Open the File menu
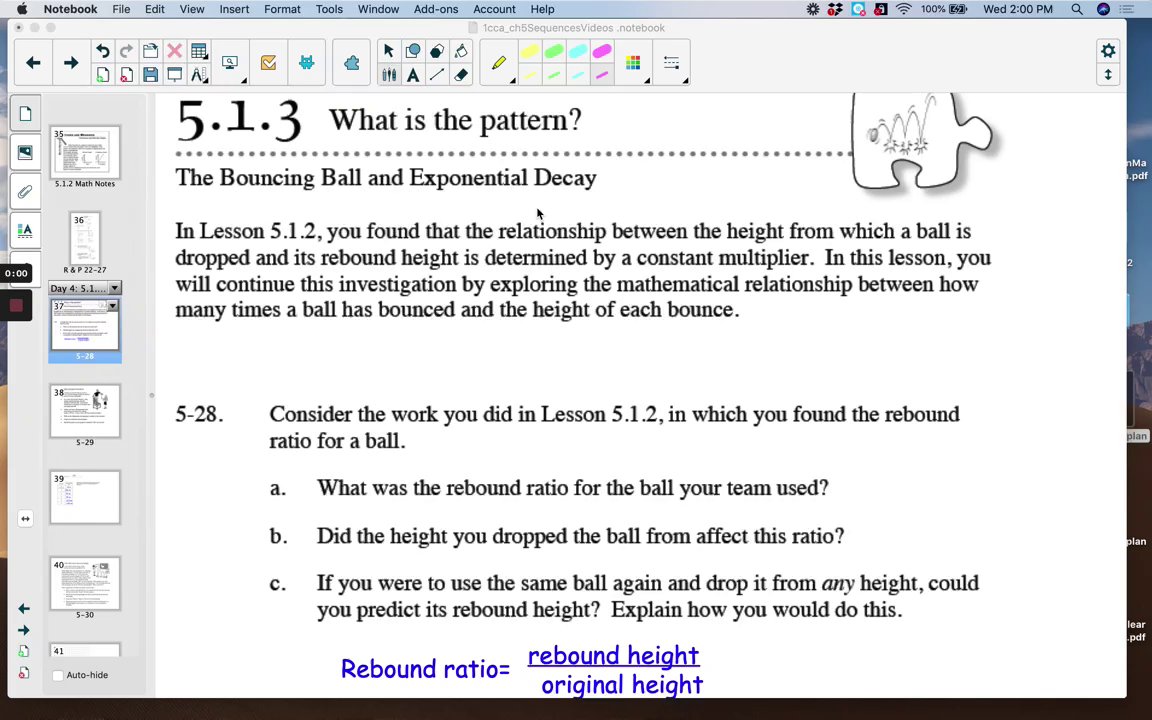The width and height of the screenshot is (1152, 720). 121,9
